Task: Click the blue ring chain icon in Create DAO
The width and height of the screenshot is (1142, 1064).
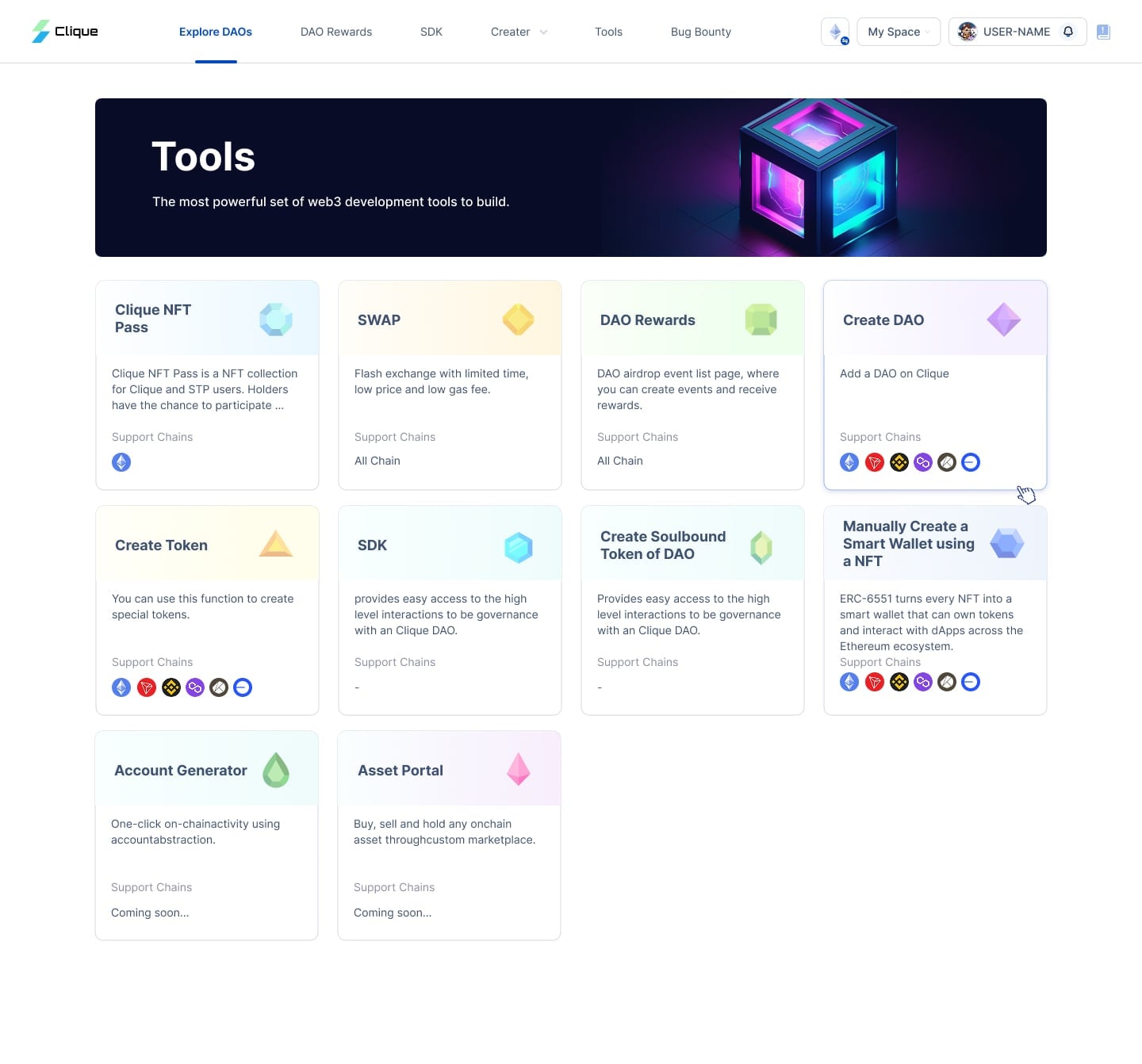Action: 971,462
